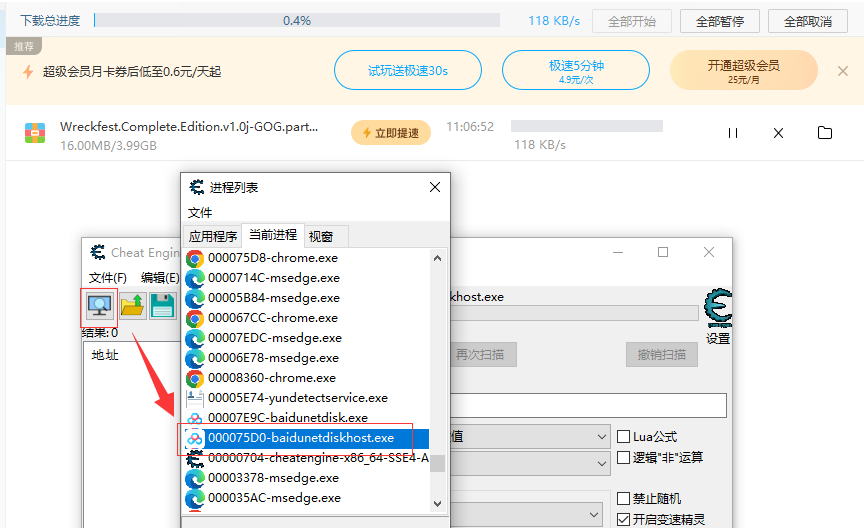Viewport: 864px width, 528px height.
Task: Click process list scroll down arrow
Action: 438,503
